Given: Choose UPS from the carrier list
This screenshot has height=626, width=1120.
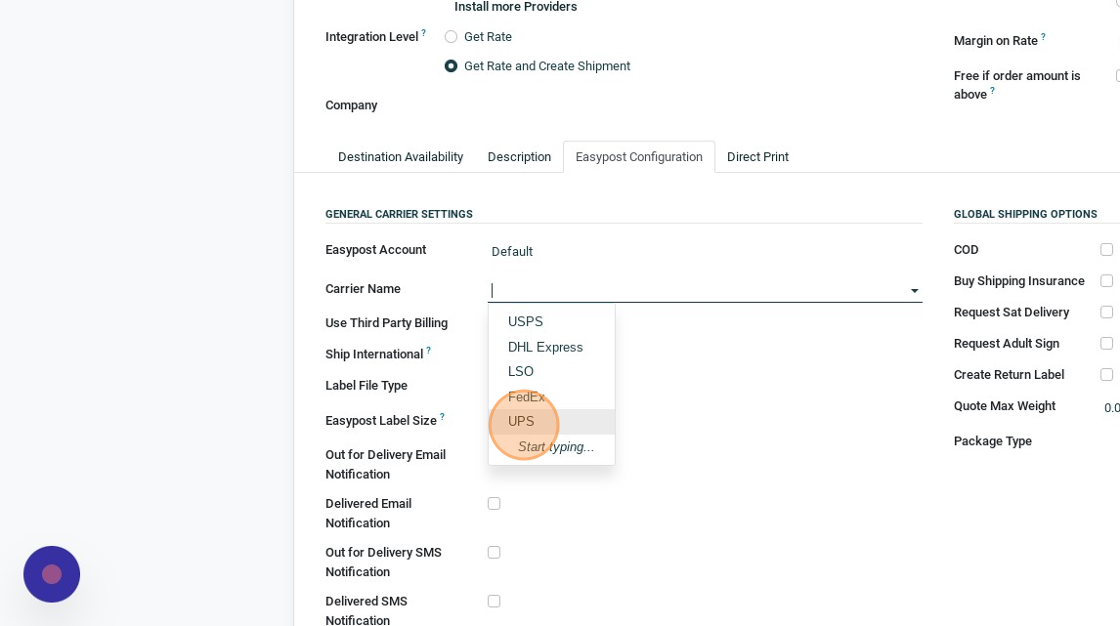Looking at the screenshot, I should pyautogui.click(x=521, y=422).
